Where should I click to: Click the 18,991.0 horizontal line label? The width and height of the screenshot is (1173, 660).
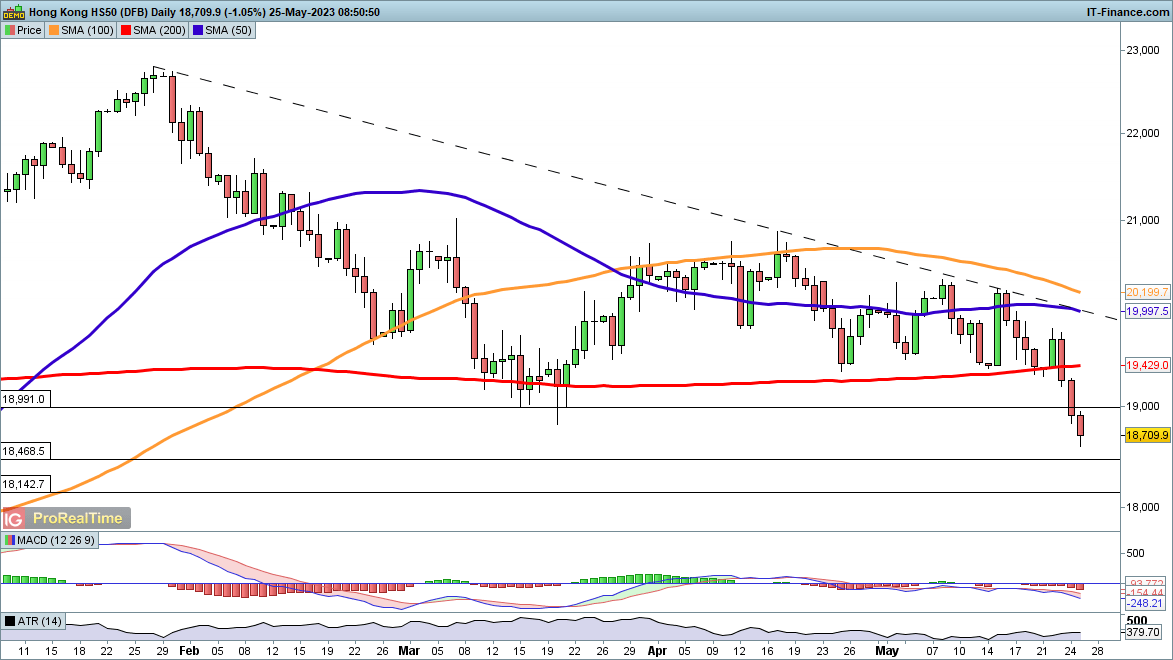coord(25,400)
